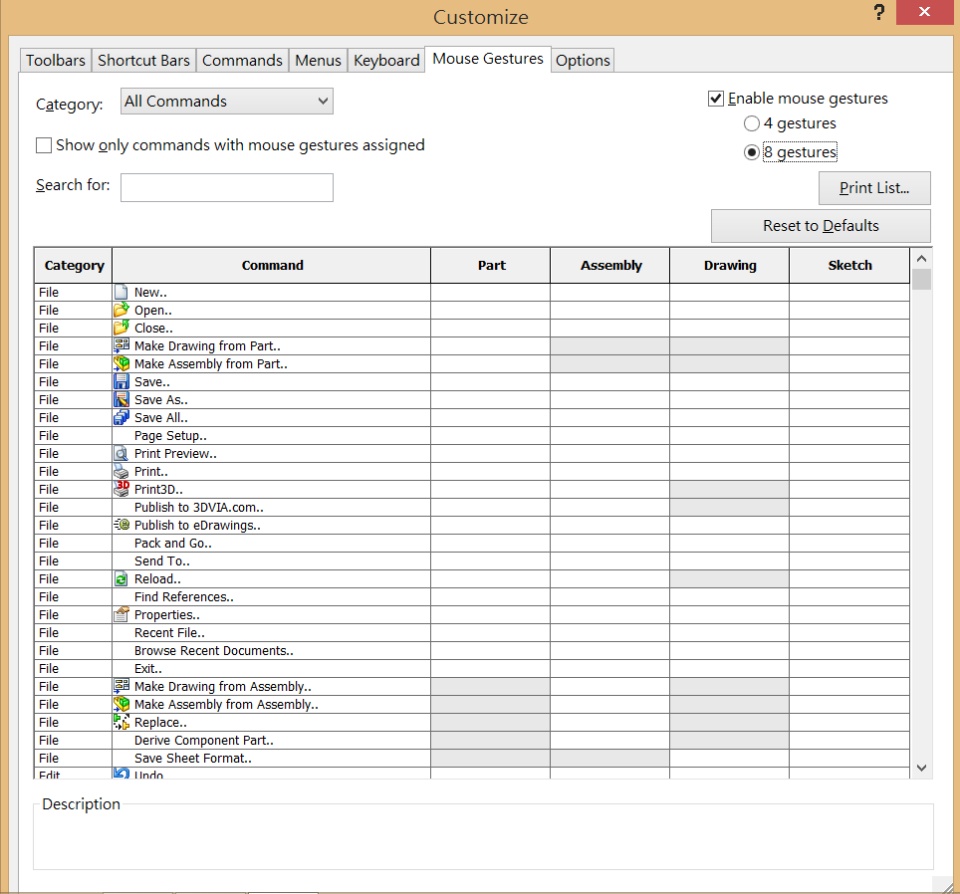Open the Category dropdown

(x=227, y=101)
